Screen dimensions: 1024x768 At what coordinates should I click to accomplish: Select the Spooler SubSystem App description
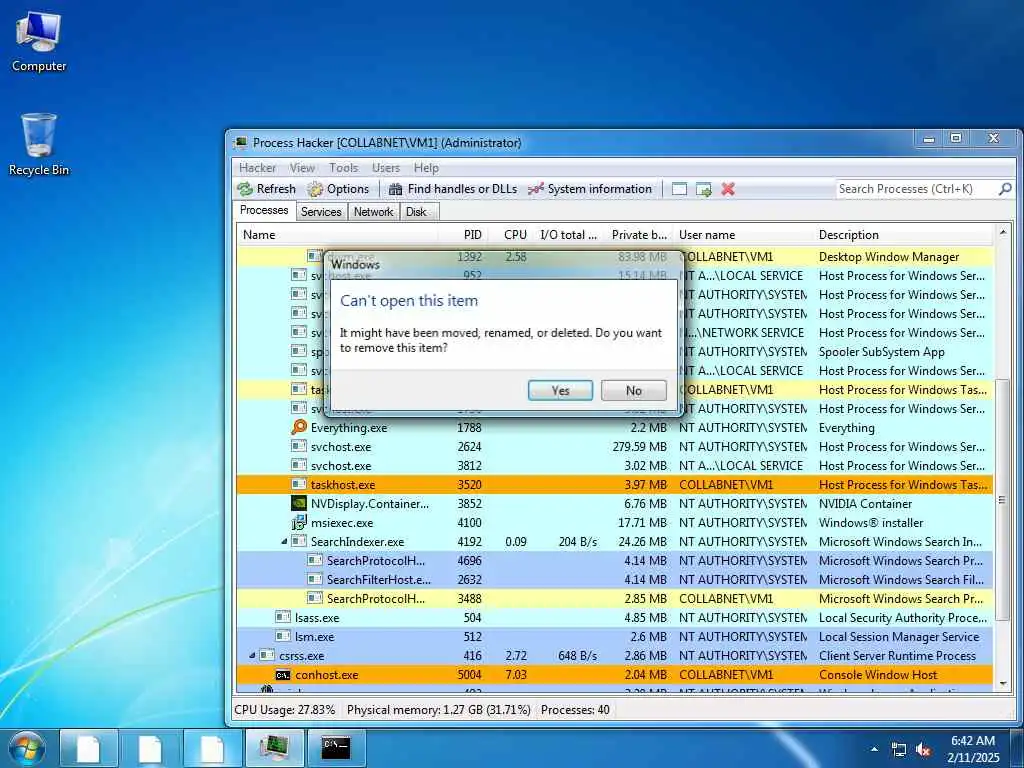pos(882,351)
